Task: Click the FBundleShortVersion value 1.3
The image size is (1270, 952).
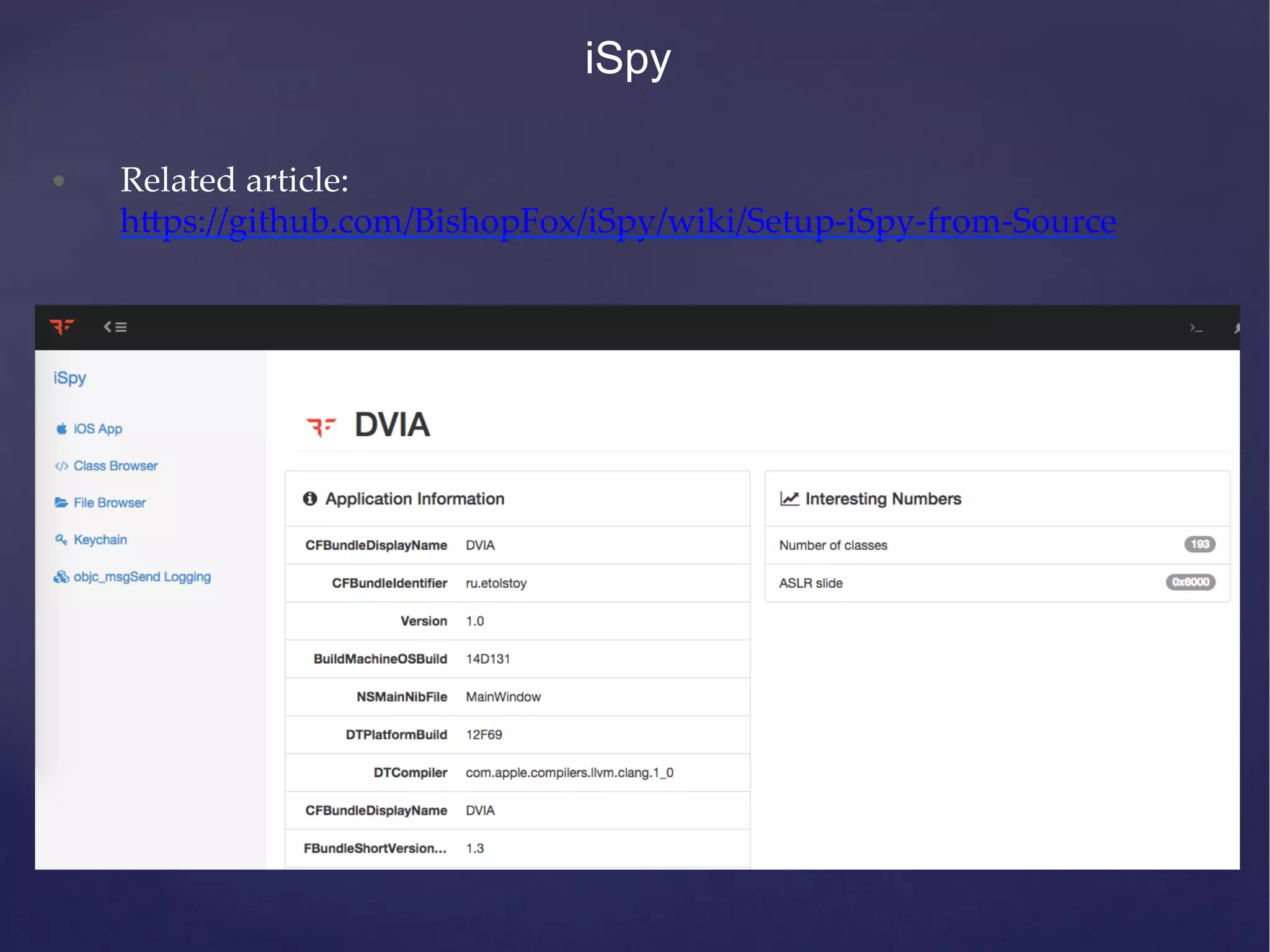Action: [x=475, y=848]
